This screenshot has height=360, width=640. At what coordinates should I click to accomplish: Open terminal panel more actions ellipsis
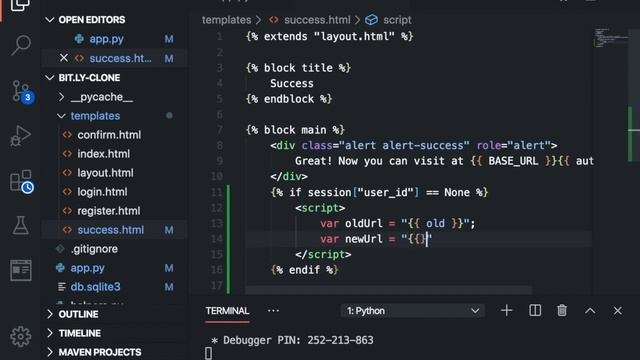tap(273, 311)
